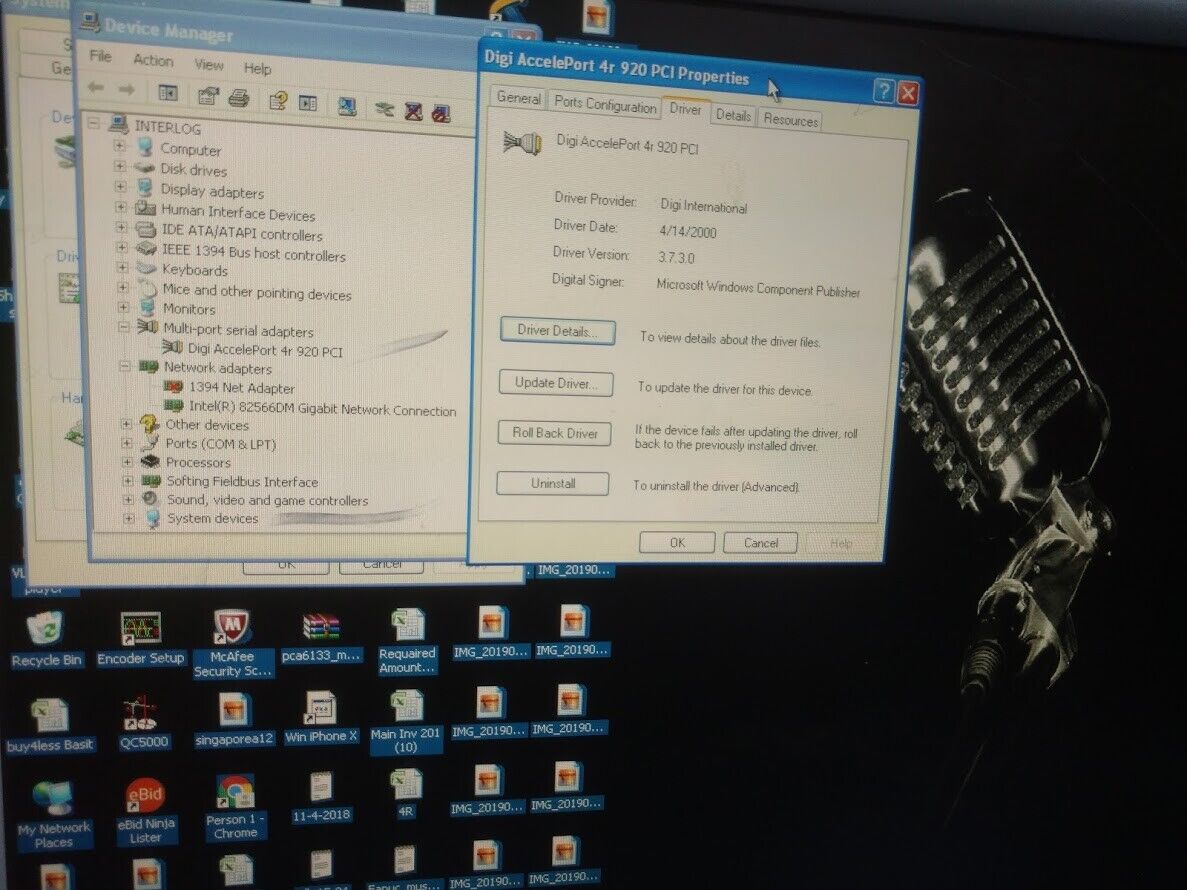Switch to the Details tab
1187x890 pixels.
click(734, 115)
